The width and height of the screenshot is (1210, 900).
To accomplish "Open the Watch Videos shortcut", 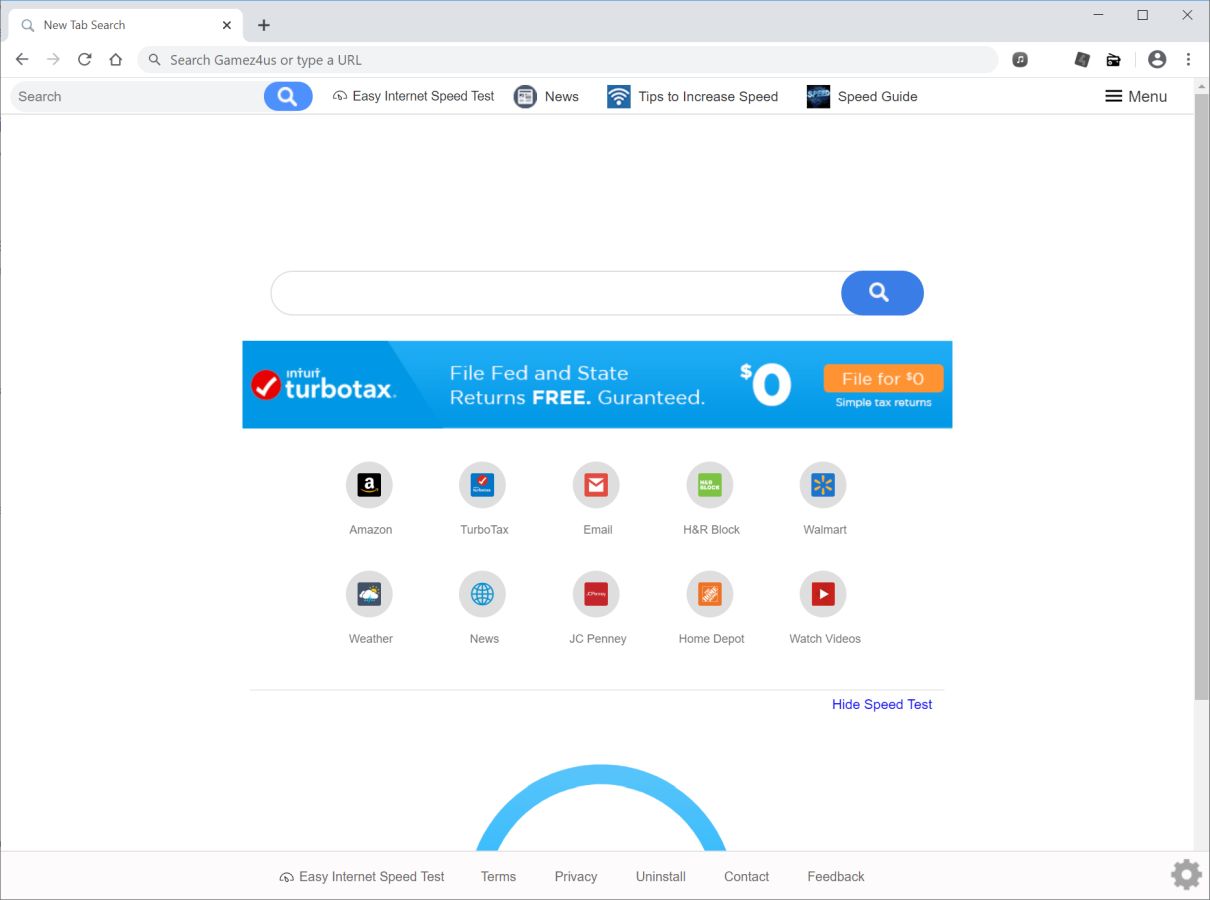I will tap(823, 593).
